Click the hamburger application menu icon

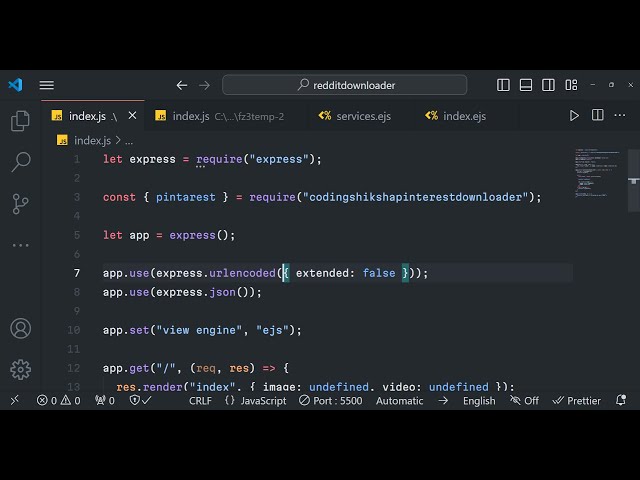(x=47, y=85)
